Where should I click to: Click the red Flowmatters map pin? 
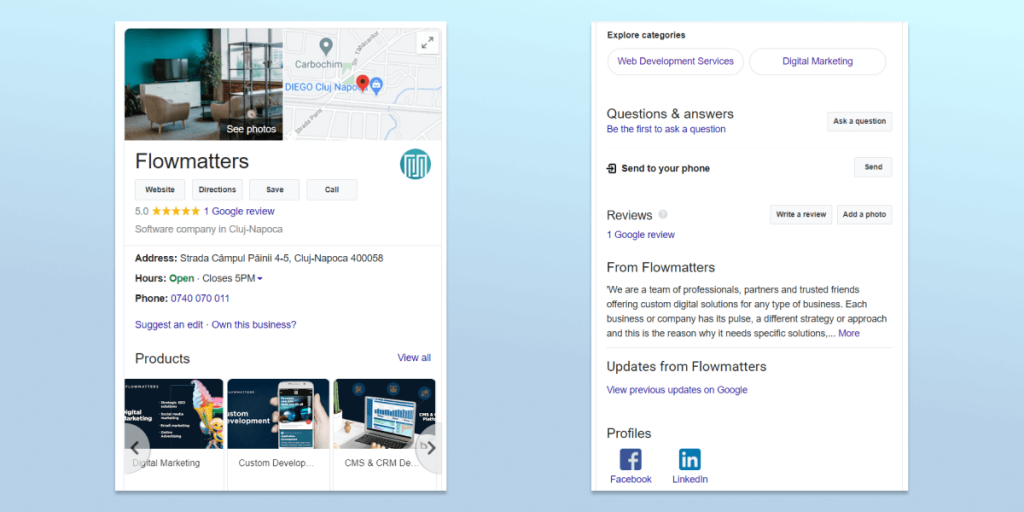coord(362,83)
